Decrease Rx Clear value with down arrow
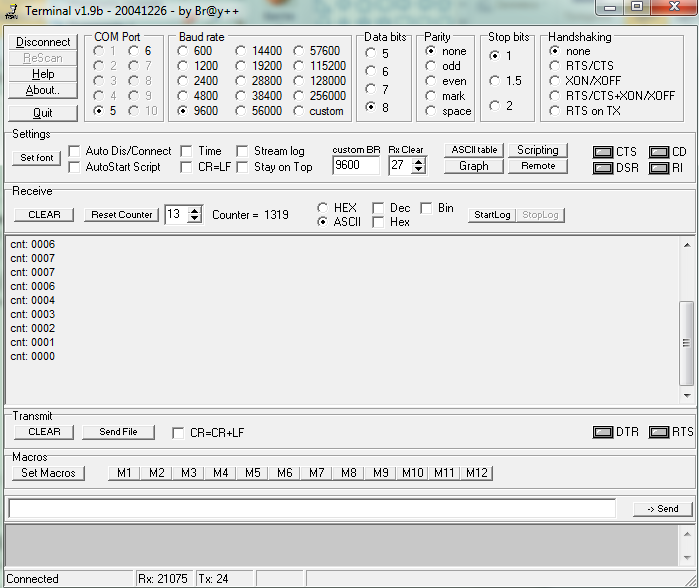 [x=419, y=170]
